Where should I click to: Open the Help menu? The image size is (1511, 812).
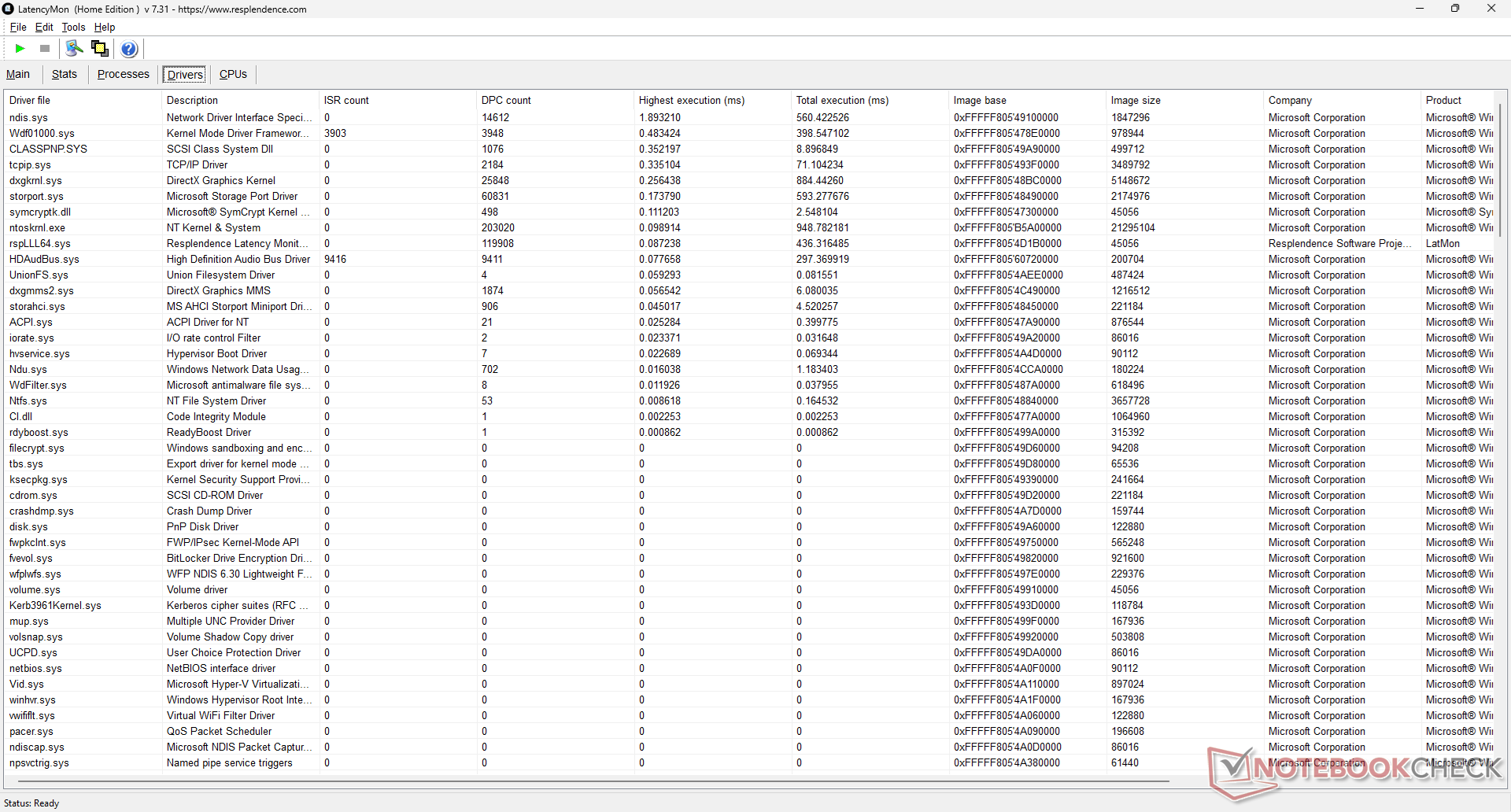pyautogui.click(x=105, y=27)
